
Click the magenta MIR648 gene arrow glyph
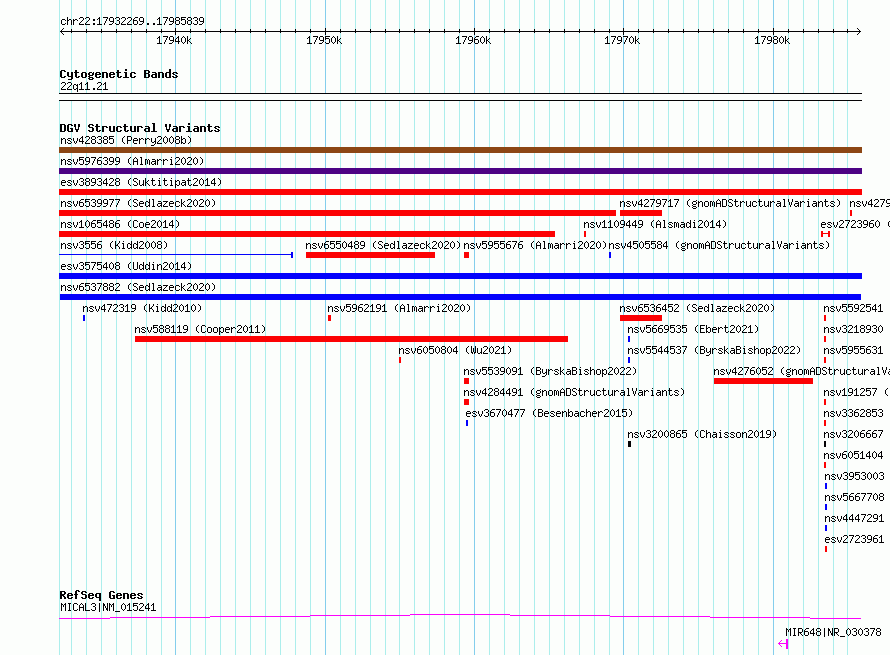pos(783,643)
